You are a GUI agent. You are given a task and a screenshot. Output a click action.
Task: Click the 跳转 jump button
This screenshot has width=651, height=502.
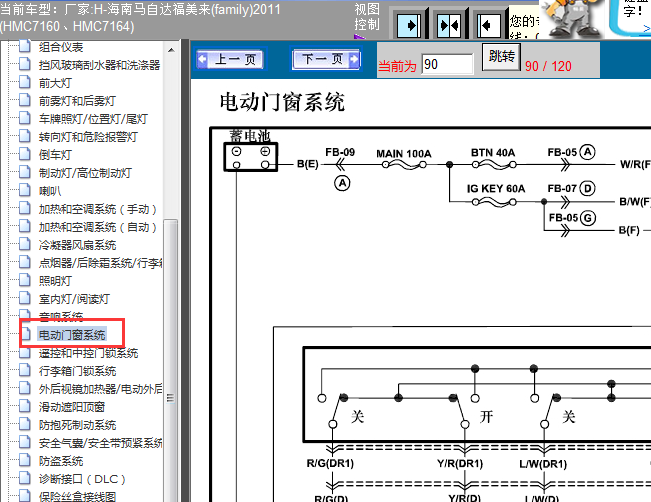(x=502, y=56)
